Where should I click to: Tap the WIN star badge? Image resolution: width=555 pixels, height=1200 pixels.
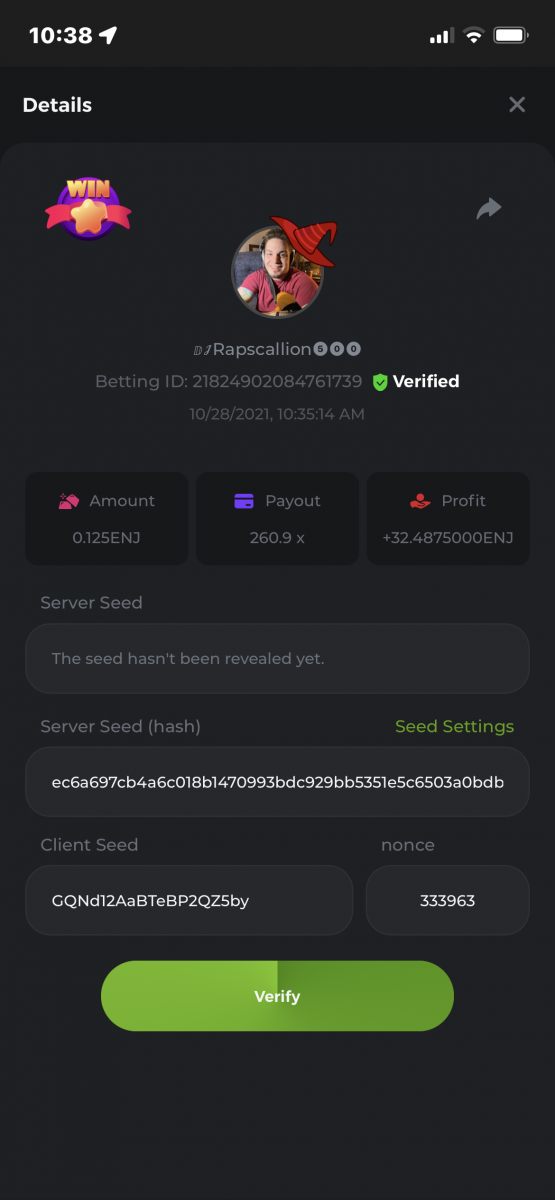coord(88,208)
